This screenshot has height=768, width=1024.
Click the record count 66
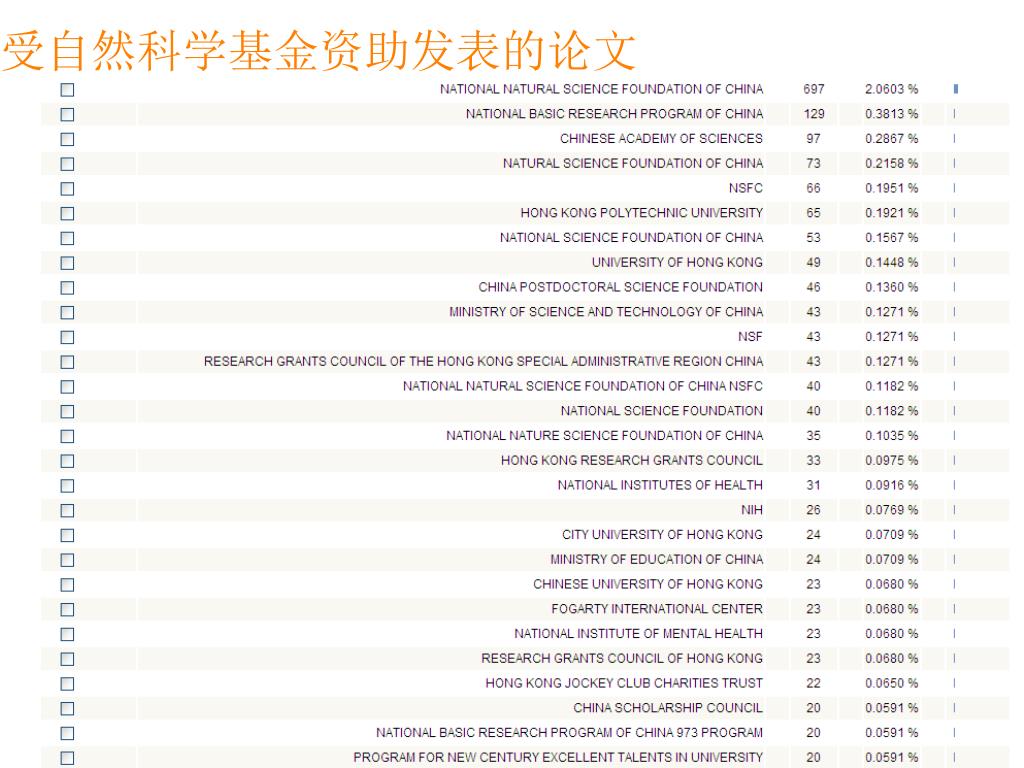tap(813, 188)
